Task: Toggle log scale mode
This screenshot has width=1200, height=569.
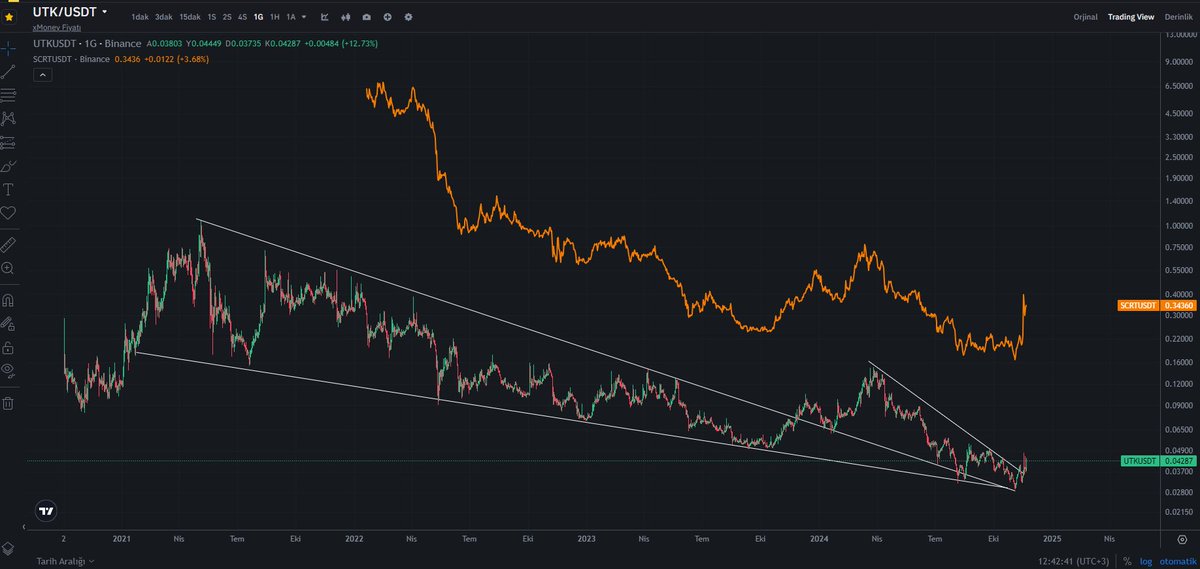Action: [1145, 561]
